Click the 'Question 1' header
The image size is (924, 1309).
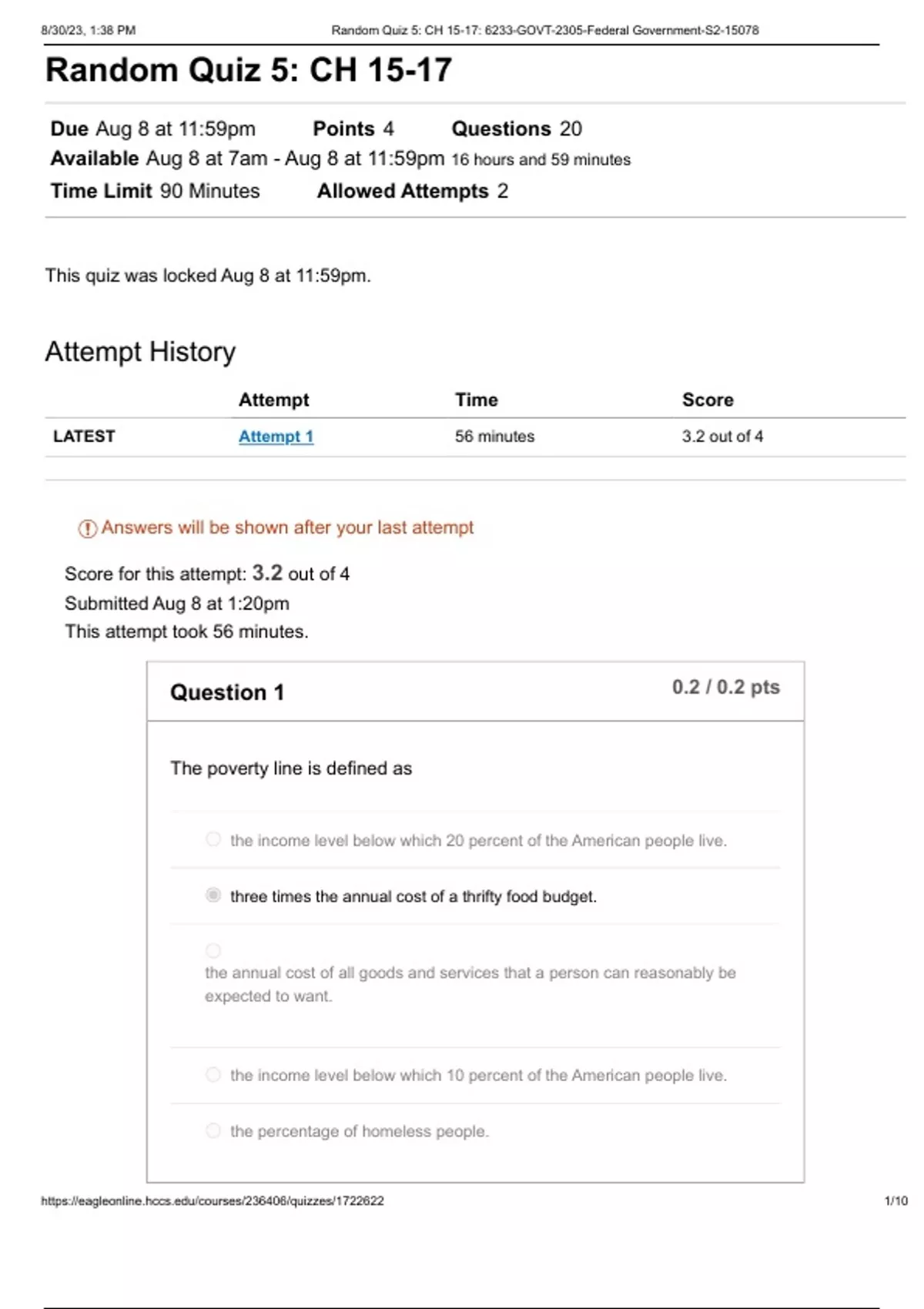(x=227, y=692)
